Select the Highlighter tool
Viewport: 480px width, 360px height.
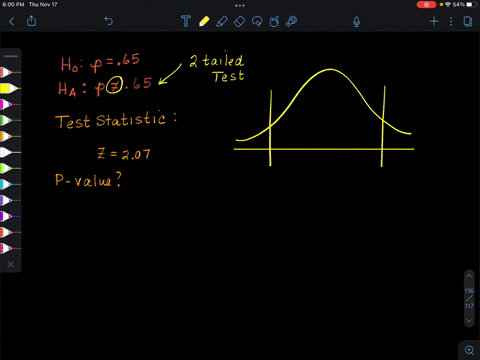pyautogui.click(x=222, y=21)
